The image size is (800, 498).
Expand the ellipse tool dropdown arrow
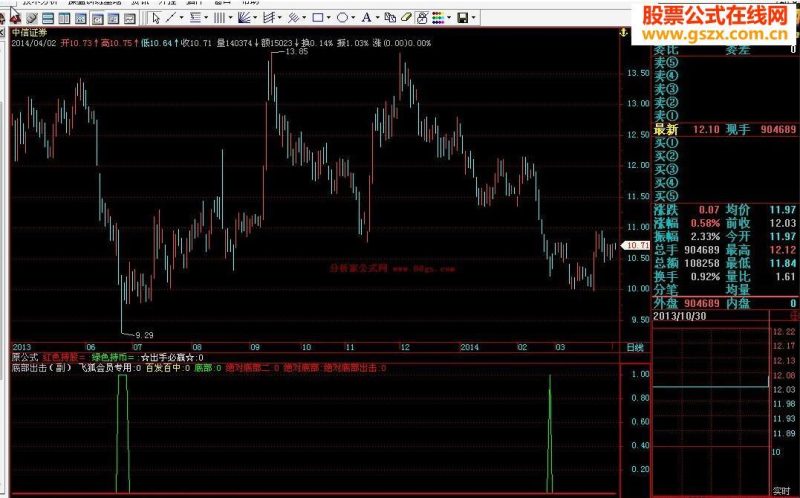click(x=353, y=18)
